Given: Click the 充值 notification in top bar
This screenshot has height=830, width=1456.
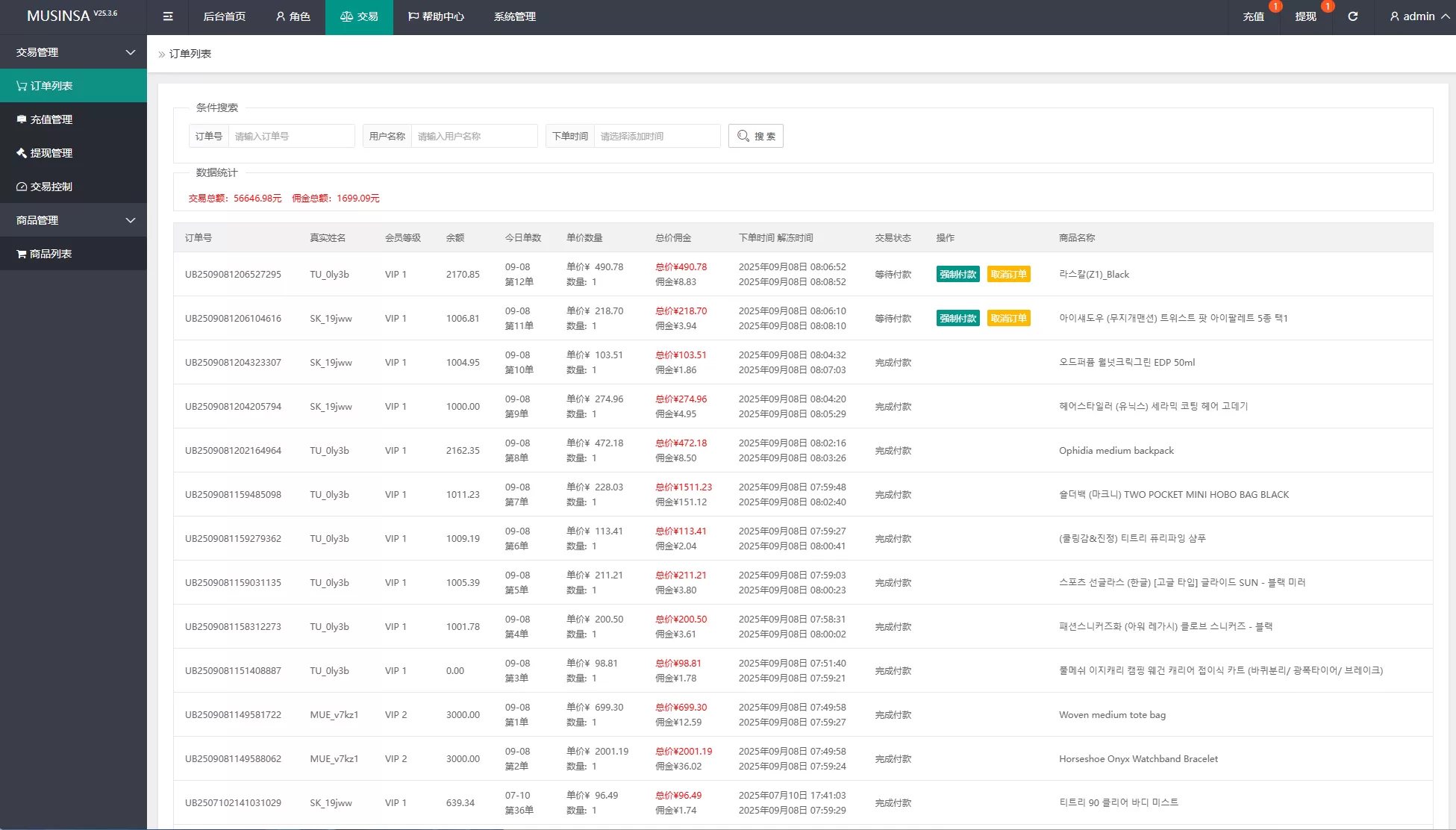Looking at the screenshot, I should [1253, 16].
